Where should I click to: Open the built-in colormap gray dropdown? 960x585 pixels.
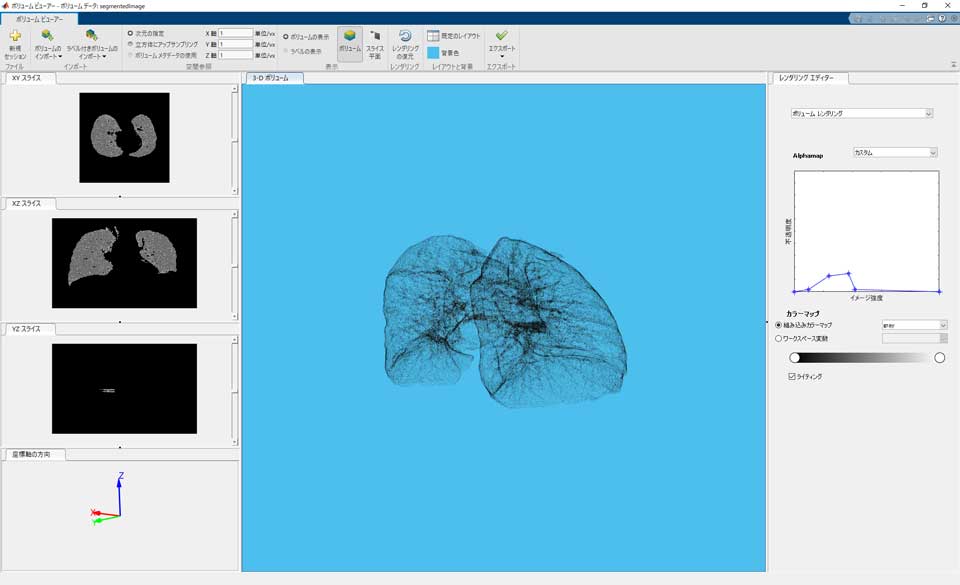tap(913, 325)
